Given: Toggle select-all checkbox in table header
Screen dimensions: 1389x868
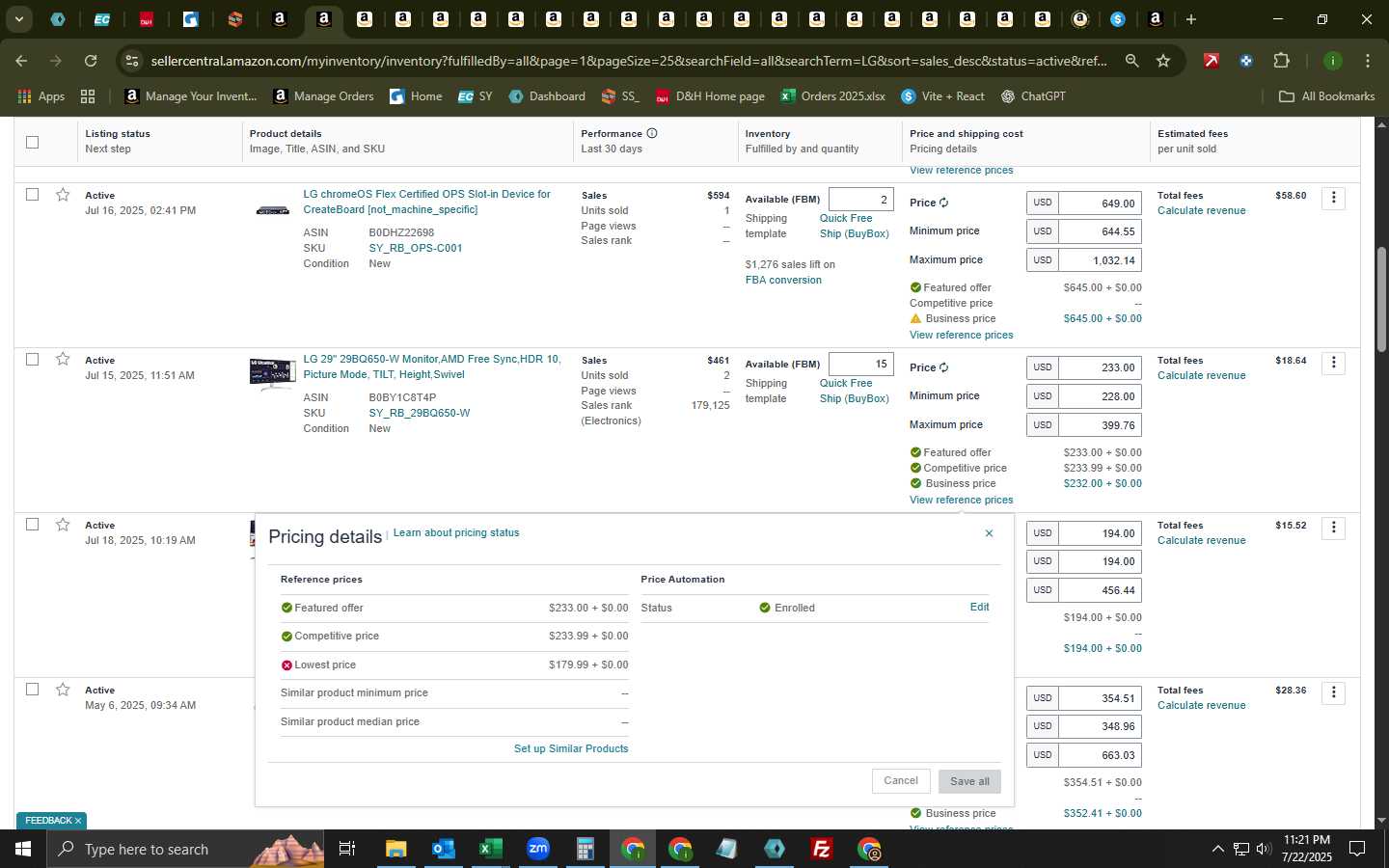Looking at the screenshot, I should coord(32,142).
